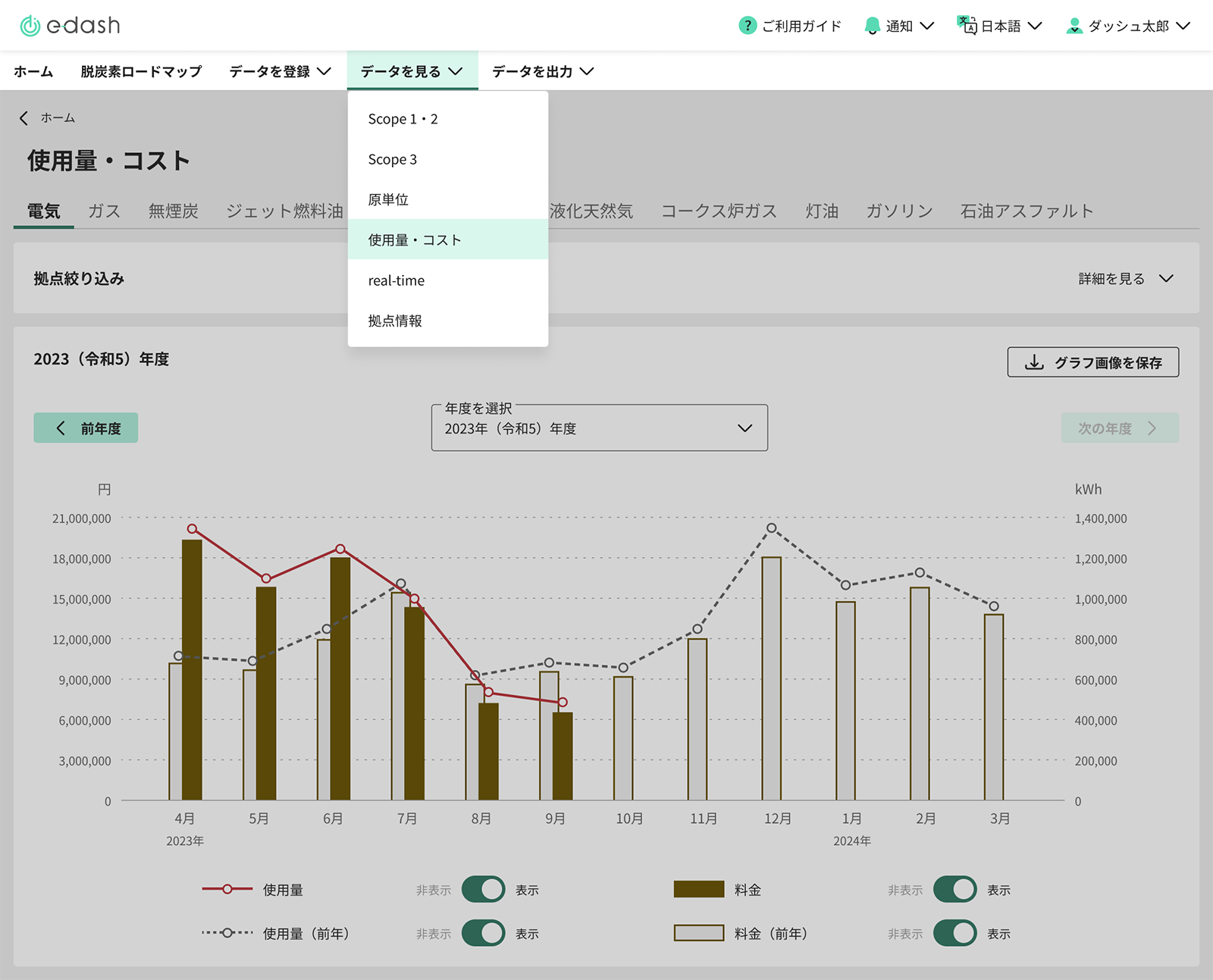Select 原単位 from the データを見る menu
Screen dimensions: 1213x980
[x=388, y=199]
